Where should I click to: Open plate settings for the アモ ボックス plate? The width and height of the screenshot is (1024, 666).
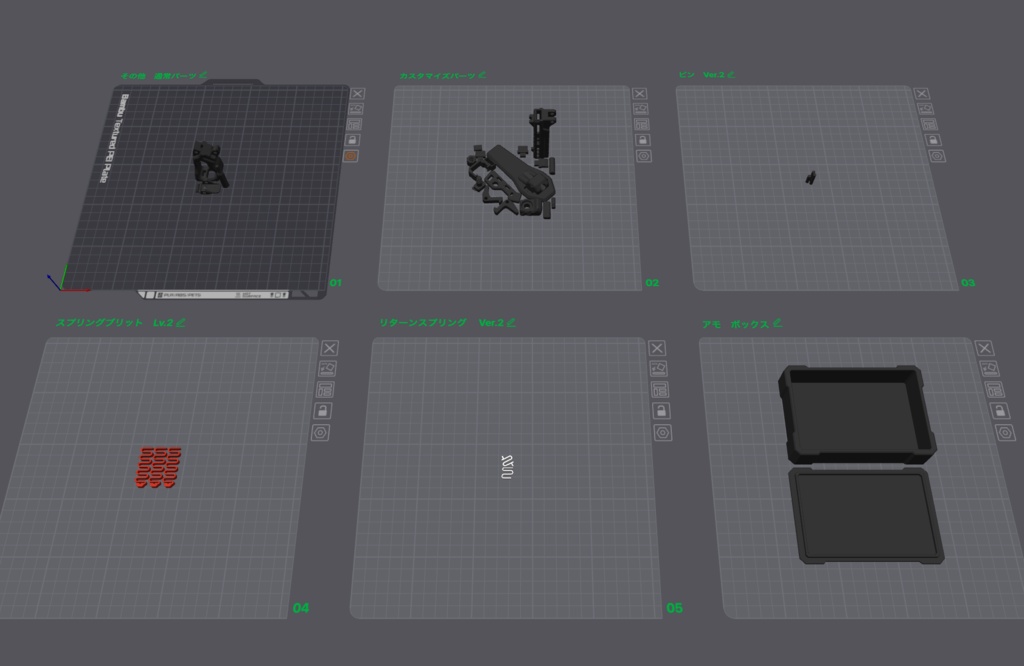tap(1005, 432)
